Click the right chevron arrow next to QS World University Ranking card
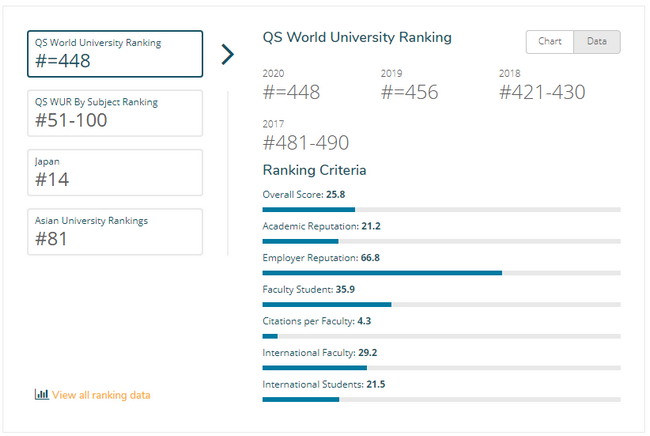This screenshot has height=436, width=650. [228, 54]
